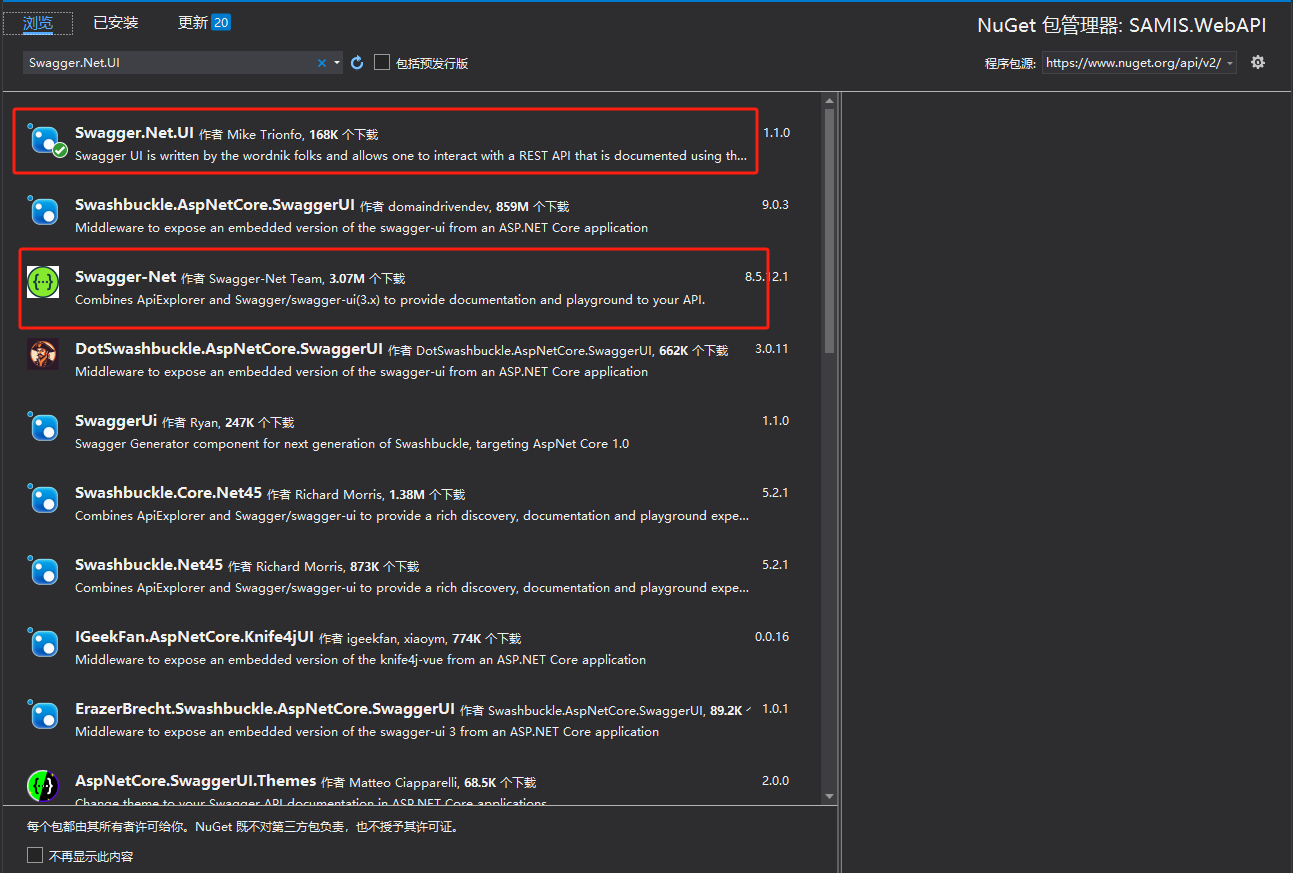Click version 3.0.11 of DotSwashbuckle package
The width and height of the screenshot is (1293, 873).
point(772,349)
